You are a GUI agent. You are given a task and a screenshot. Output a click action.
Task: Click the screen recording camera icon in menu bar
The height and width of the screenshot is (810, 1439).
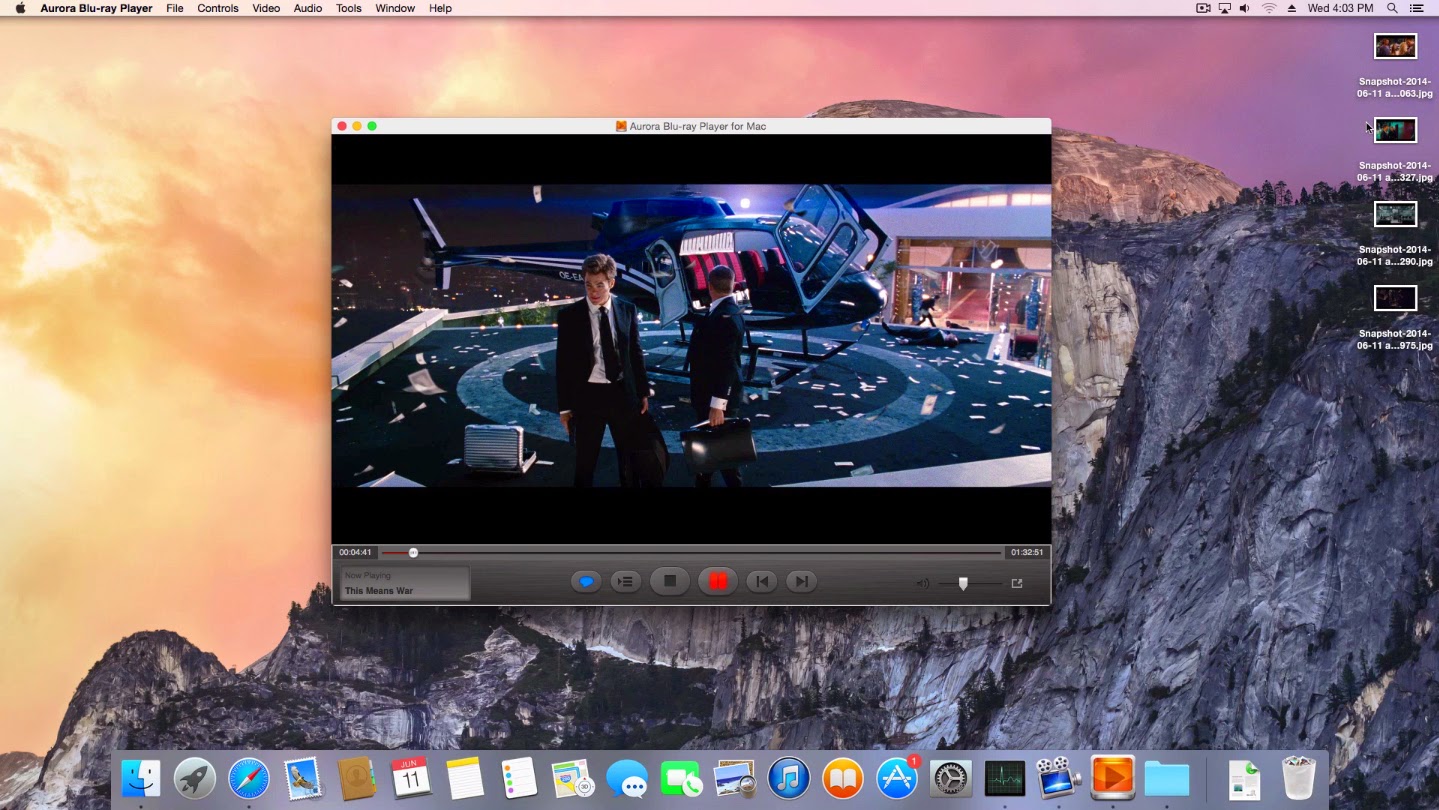coord(1203,8)
